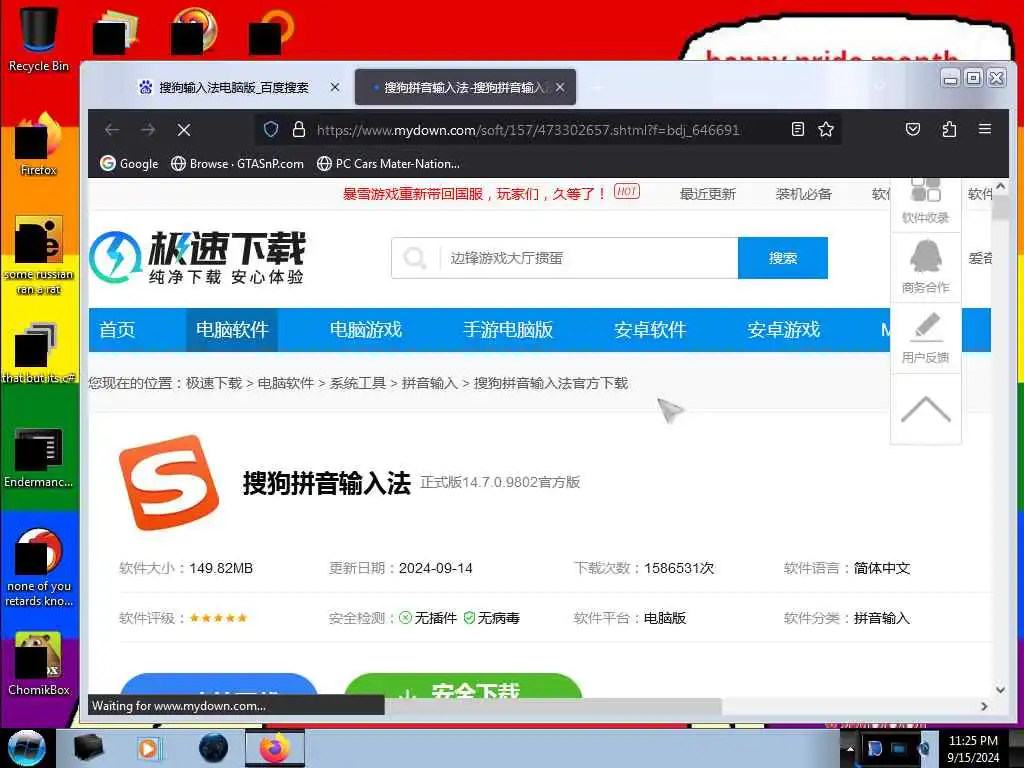This screenshot has width=1024, height=768.
Task: Click the blue download button beside 安全下载
Action: tap(219, 686)
